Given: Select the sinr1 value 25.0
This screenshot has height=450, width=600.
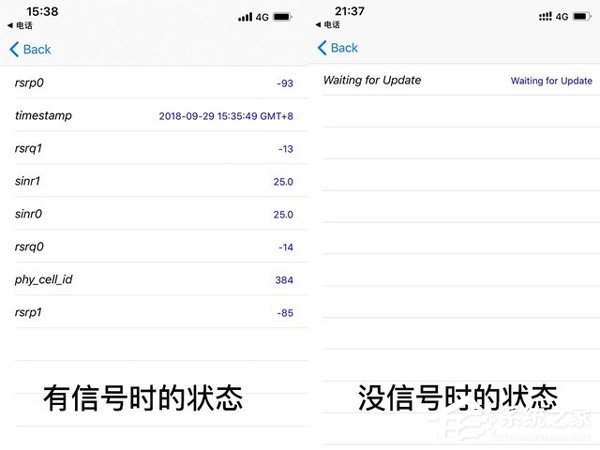Looking at the screenshot, I should (x=284, y=182).
